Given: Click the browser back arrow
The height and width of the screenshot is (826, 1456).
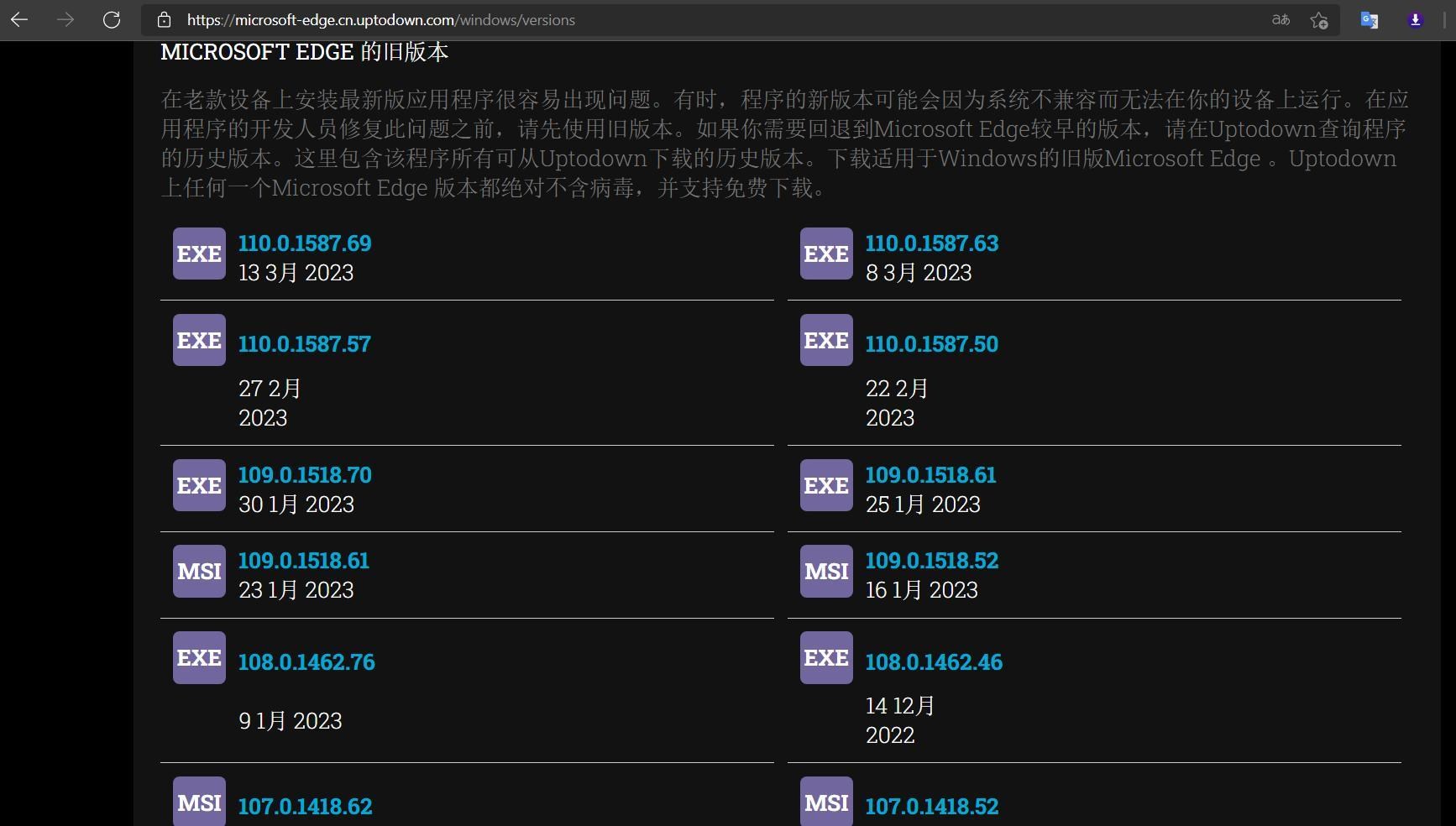Looking at the screenshot, I should coord(19,19).
